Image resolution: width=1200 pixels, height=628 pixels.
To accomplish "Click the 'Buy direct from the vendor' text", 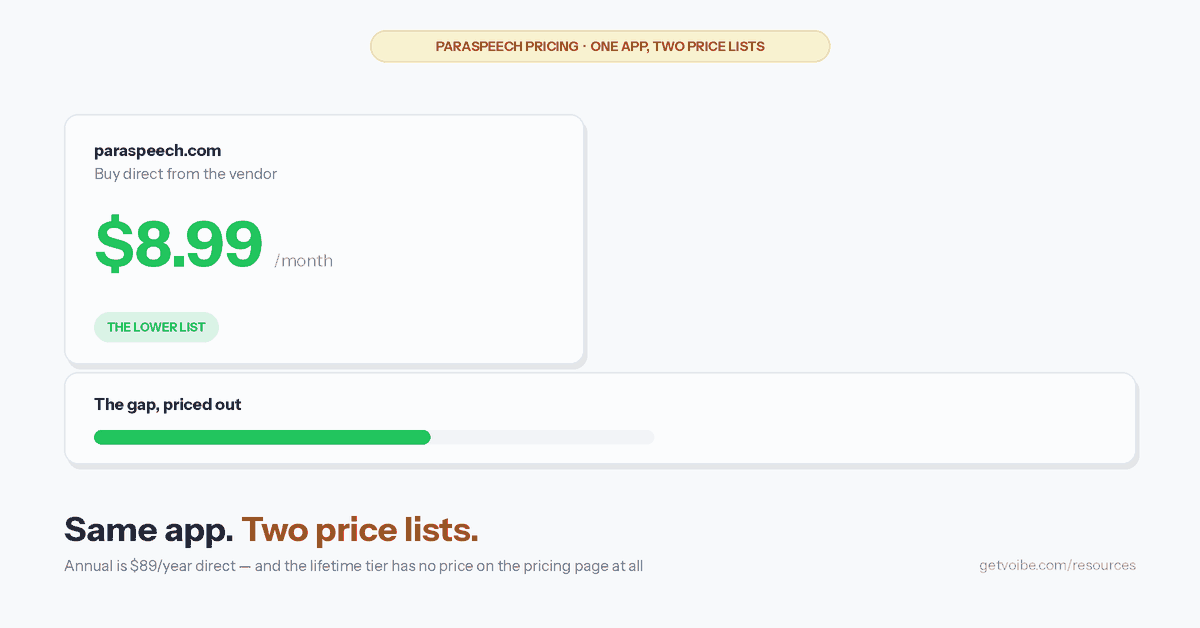I will [185, 174].
